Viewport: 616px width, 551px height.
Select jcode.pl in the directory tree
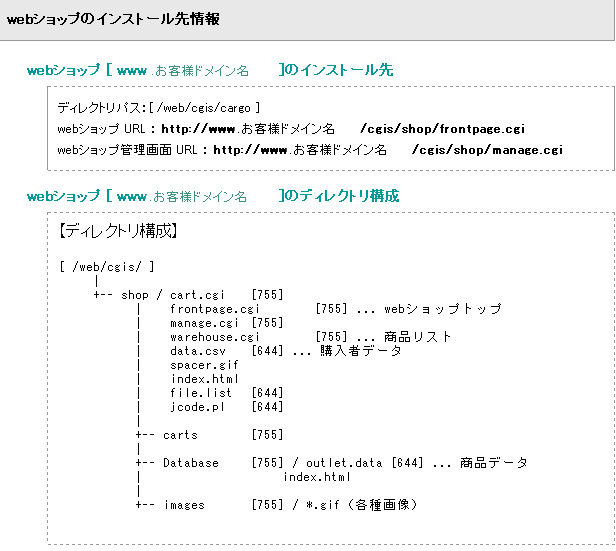[x=197, y=407]
